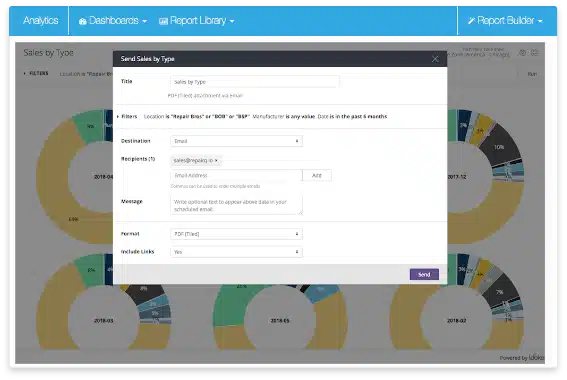Open the Destination dropdown
Image resolution: width=567 pixels, height=380 pixels.
236,141
